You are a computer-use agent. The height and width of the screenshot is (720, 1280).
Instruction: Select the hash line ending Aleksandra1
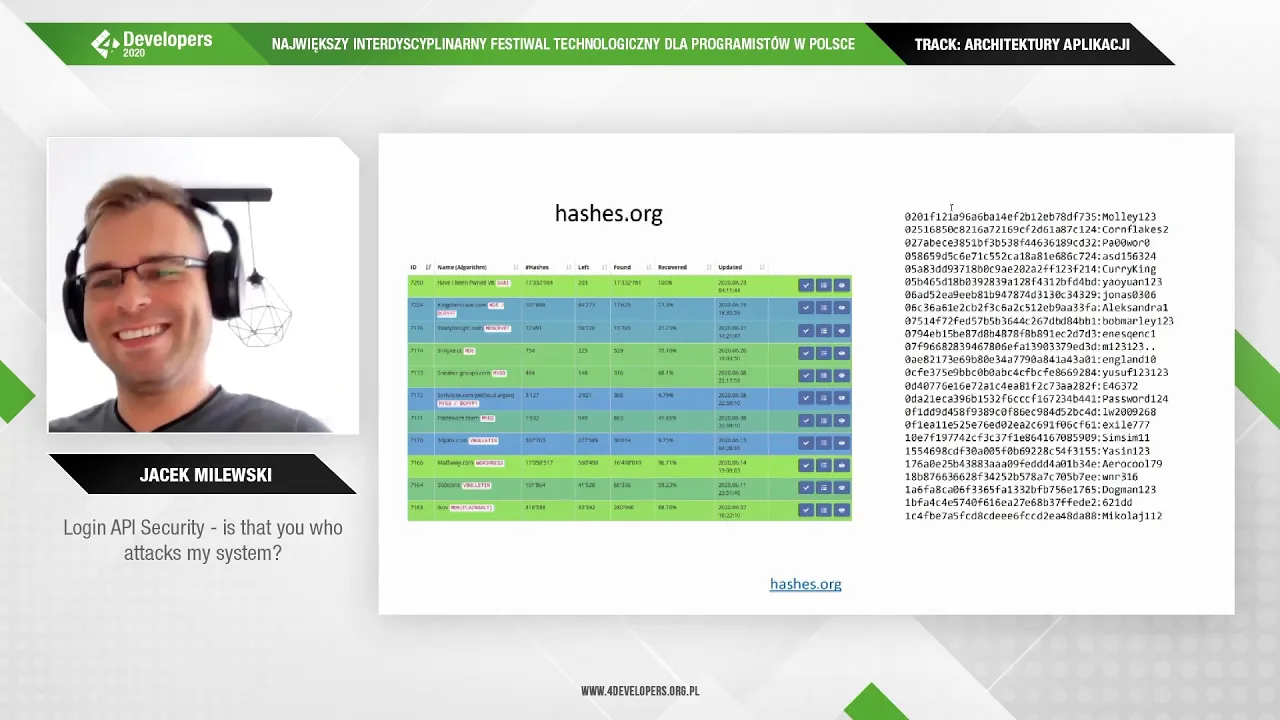[1036, 307]
